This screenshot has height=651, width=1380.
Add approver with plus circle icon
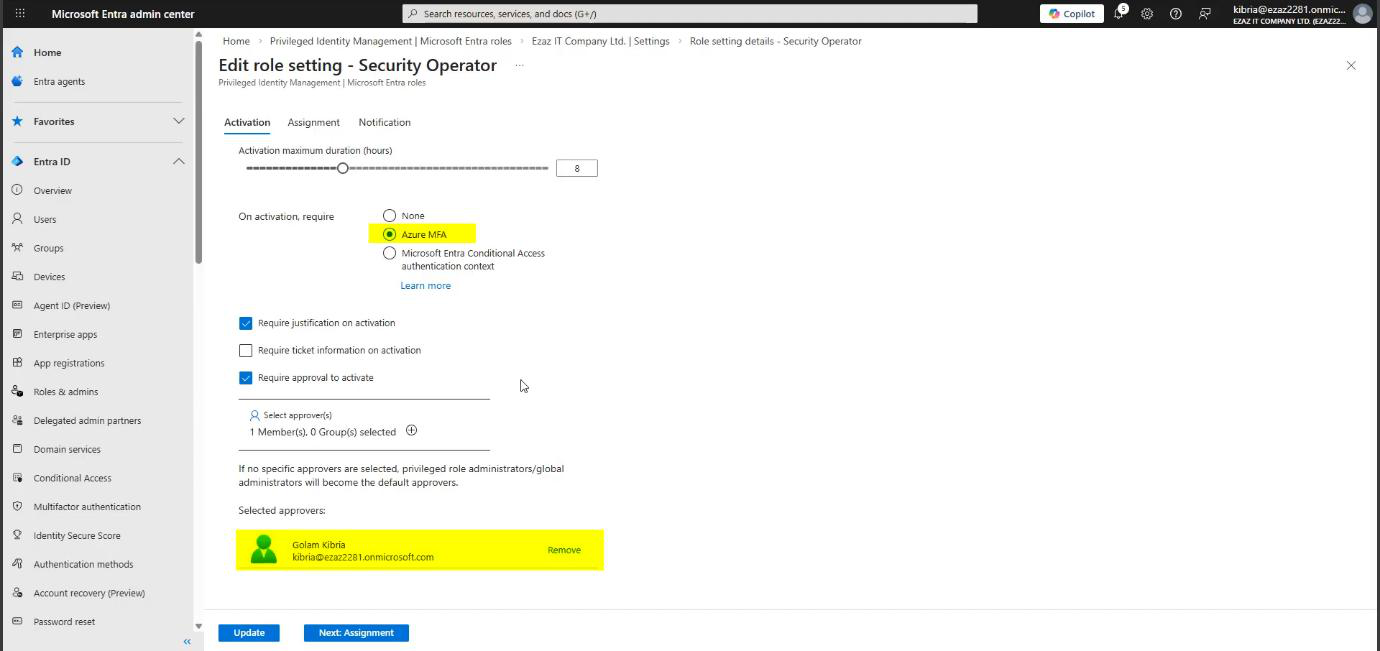tap(411, 431)
